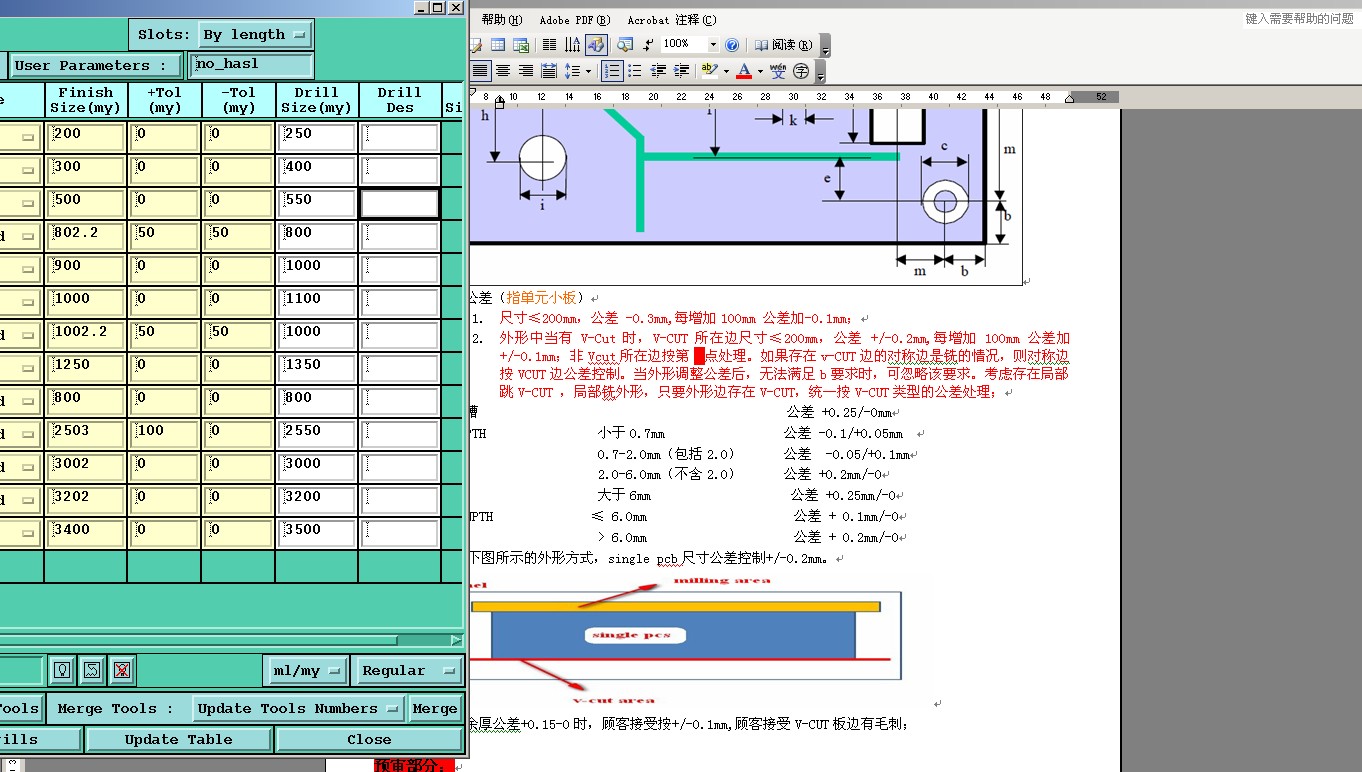The width and height of the screenshot is (1362, 772).
Task: Click the Update Table button
Action: [179, 739]
